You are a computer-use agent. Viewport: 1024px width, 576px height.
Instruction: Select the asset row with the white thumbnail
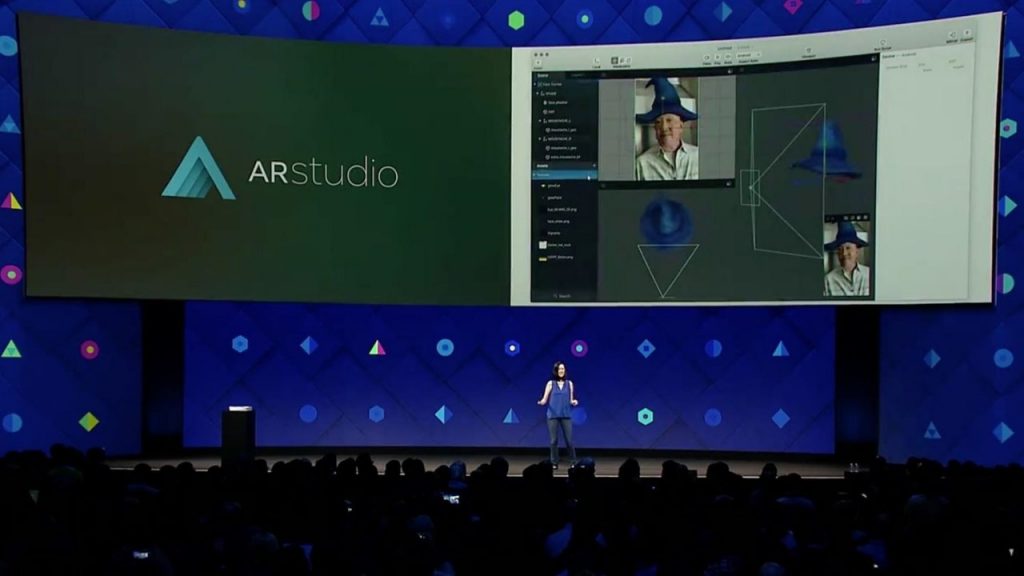pos(564,245)
